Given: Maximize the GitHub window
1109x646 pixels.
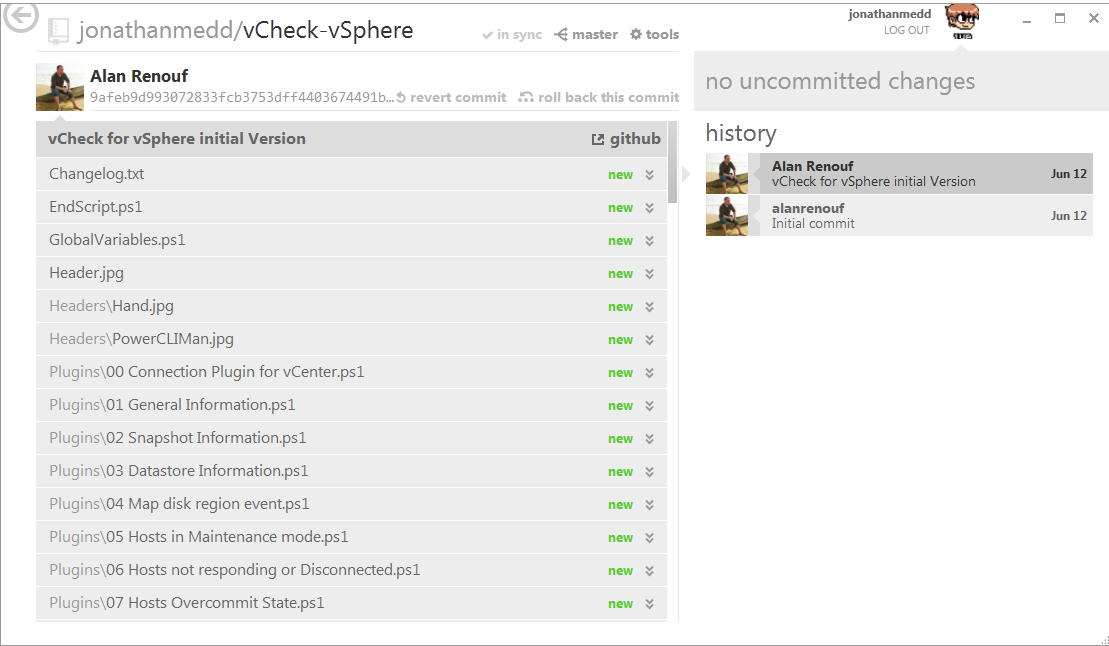Looking at the screenshot, I should coord(1059,18).
